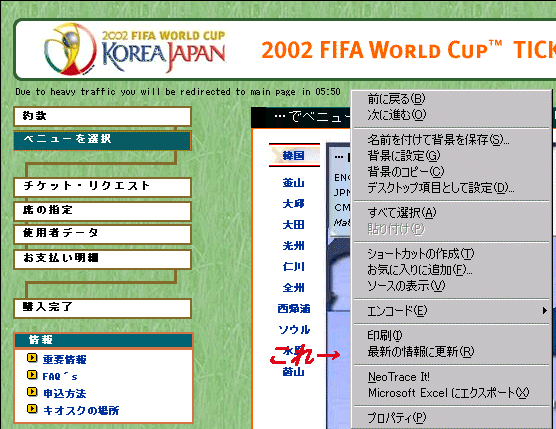The width and height of the screenshot is (556, 429).
Task: Open the 釜山 venue link
Action: pyautogui.click(x=293, y=183)
